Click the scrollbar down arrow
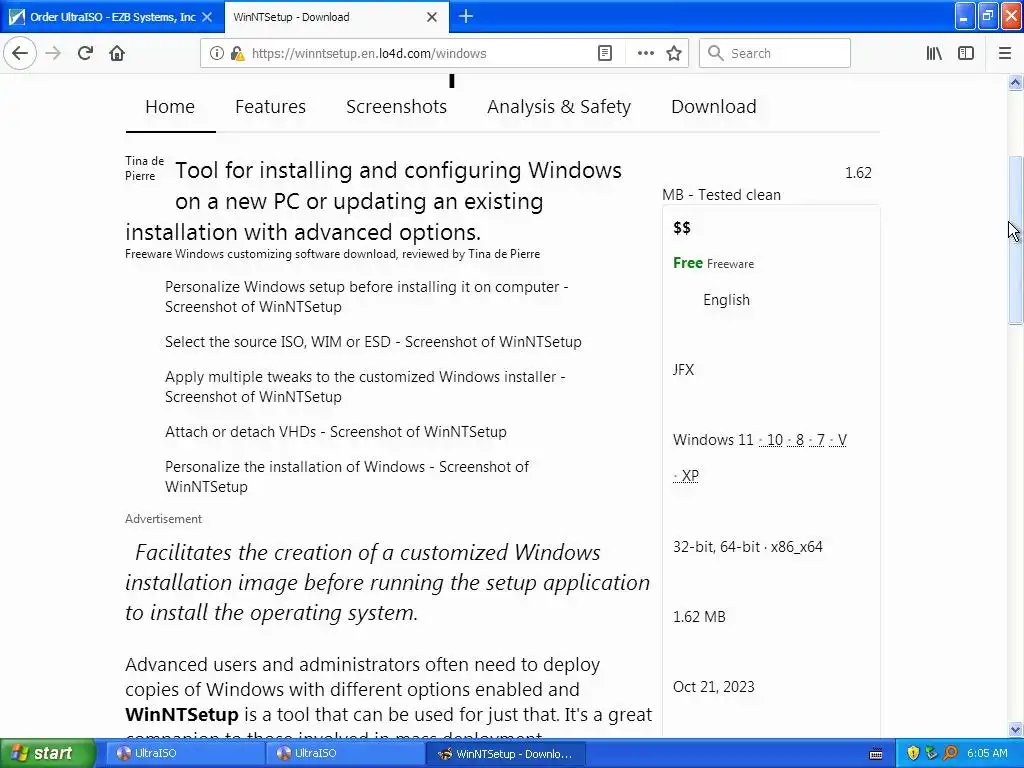 [x=1015, y=729]
